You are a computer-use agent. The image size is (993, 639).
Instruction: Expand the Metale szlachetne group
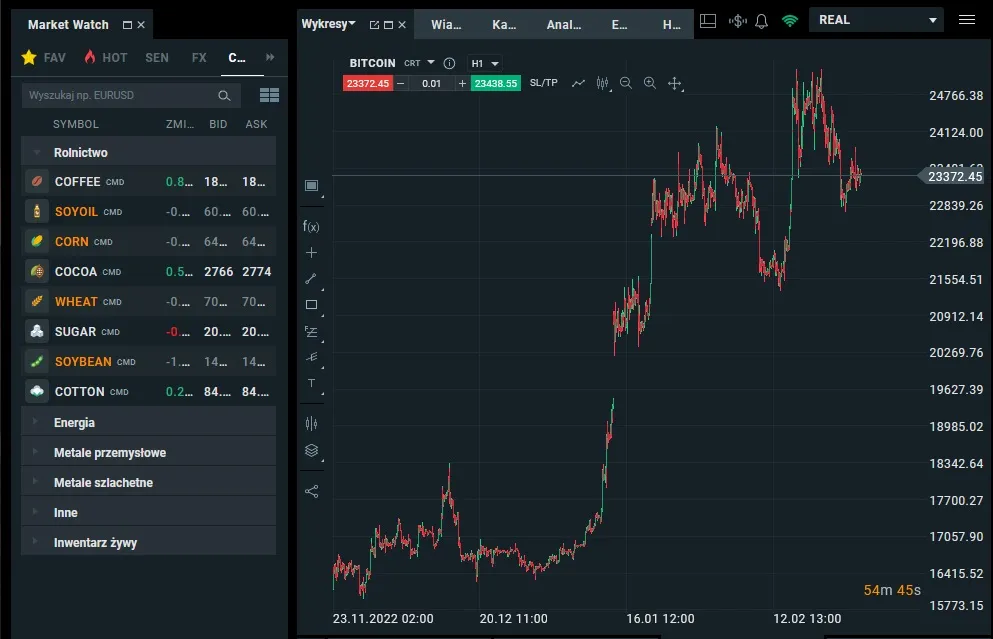tap(35, 482)
